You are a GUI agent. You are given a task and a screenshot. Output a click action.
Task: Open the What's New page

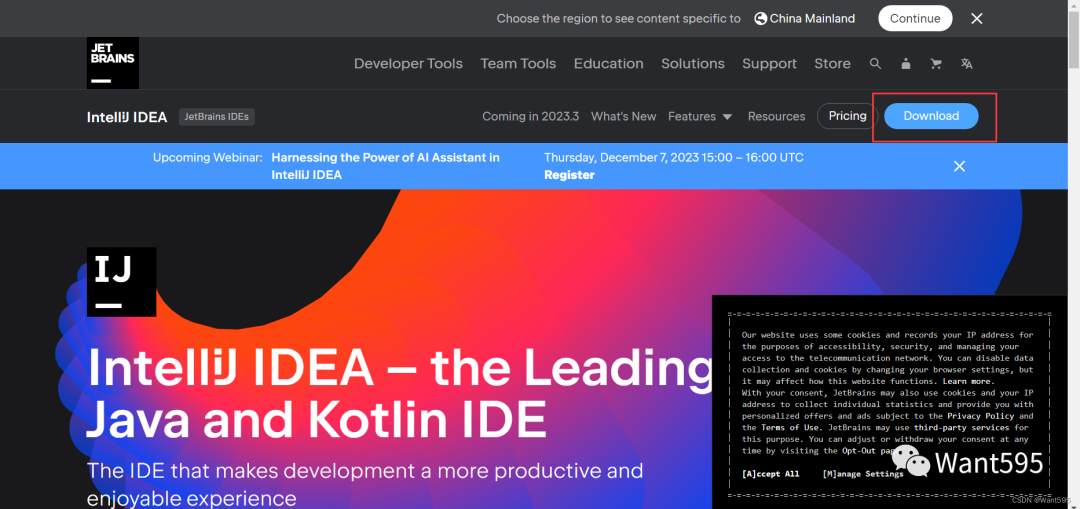[x=623, y=116]
